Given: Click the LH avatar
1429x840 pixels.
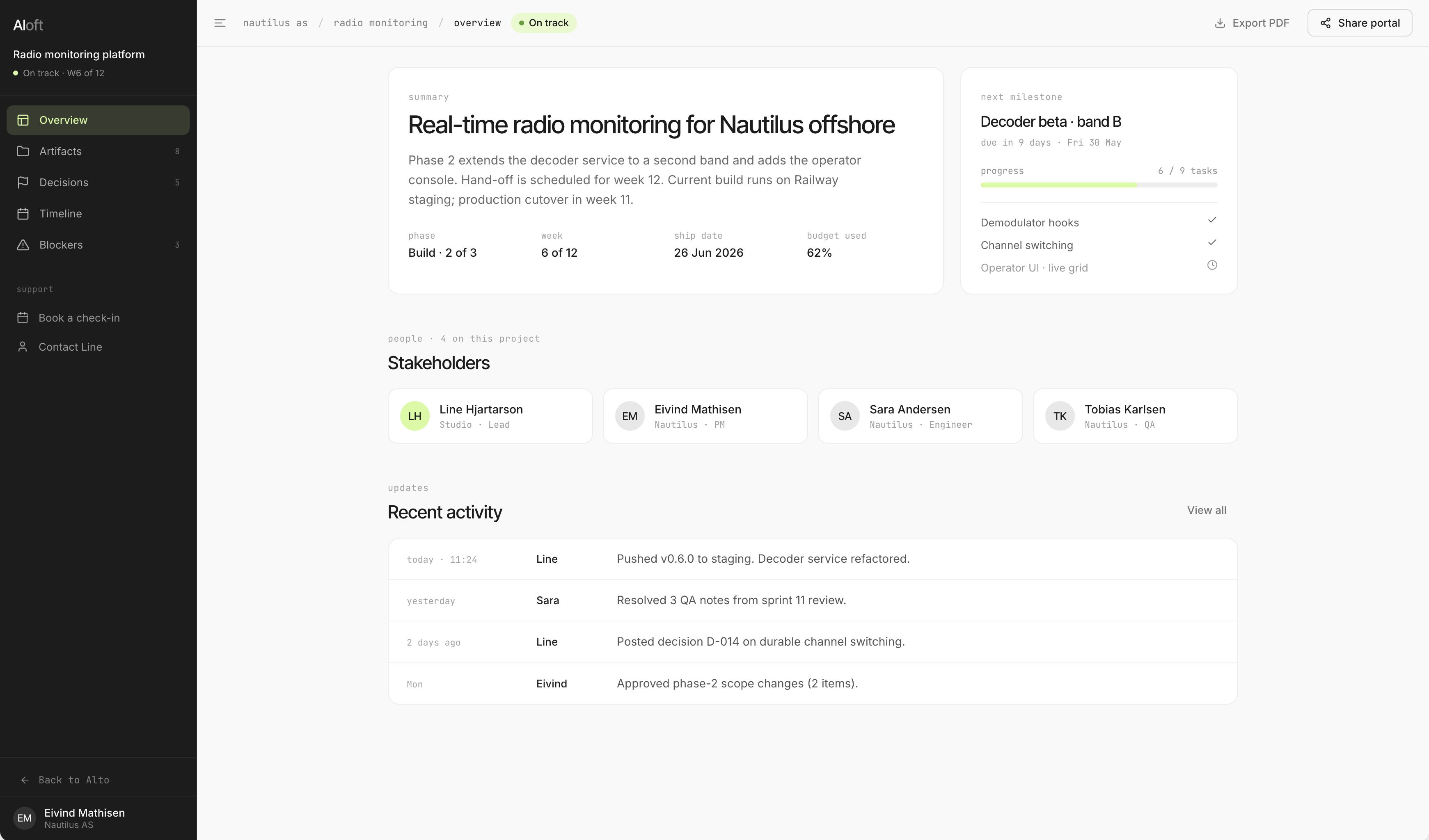Looking at the screenshot, I should coord(415,416).
